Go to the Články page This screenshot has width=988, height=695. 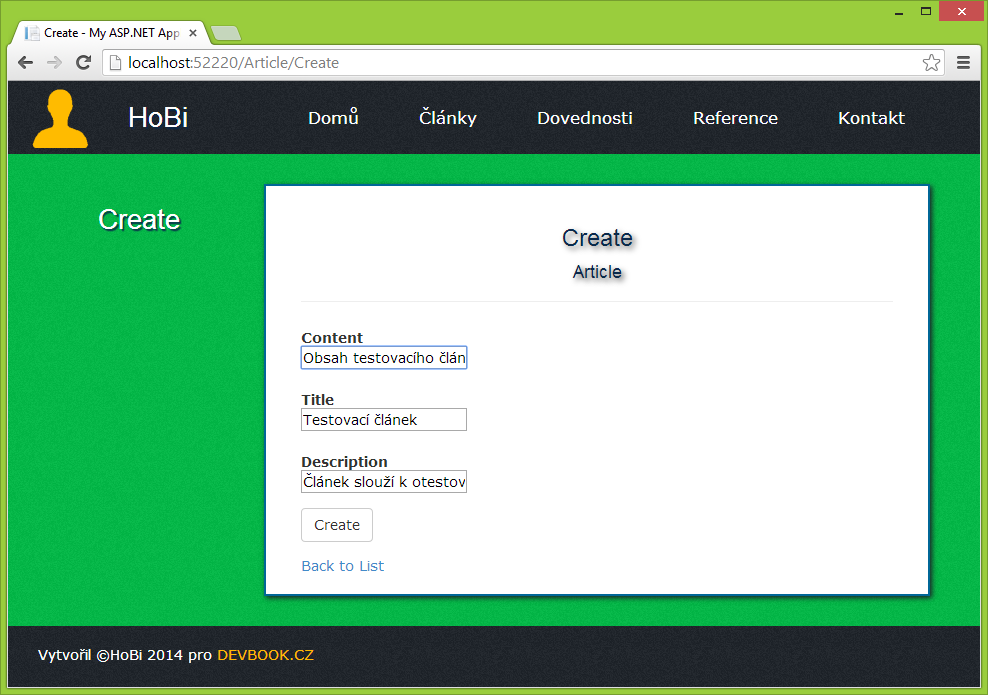[x=448, y=118]
